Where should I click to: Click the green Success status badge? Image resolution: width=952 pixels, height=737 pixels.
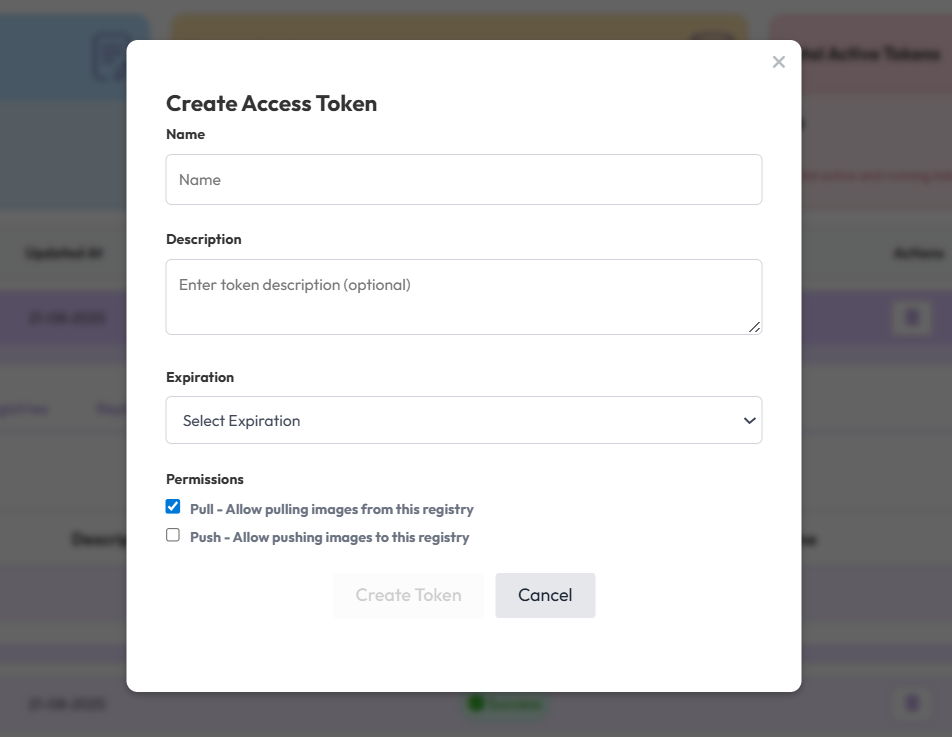point(506,704)
